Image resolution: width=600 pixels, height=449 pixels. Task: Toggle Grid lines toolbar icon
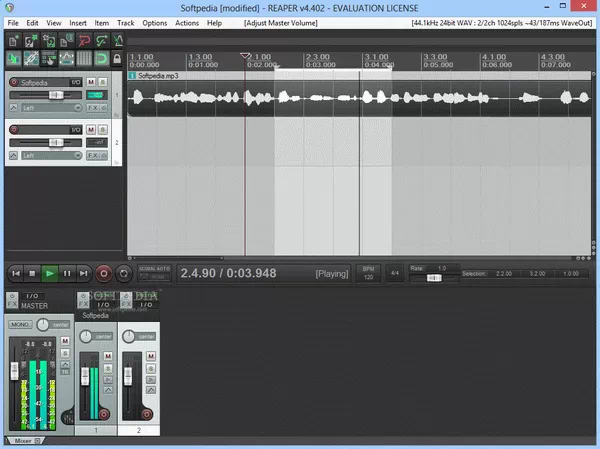point(84,59)
